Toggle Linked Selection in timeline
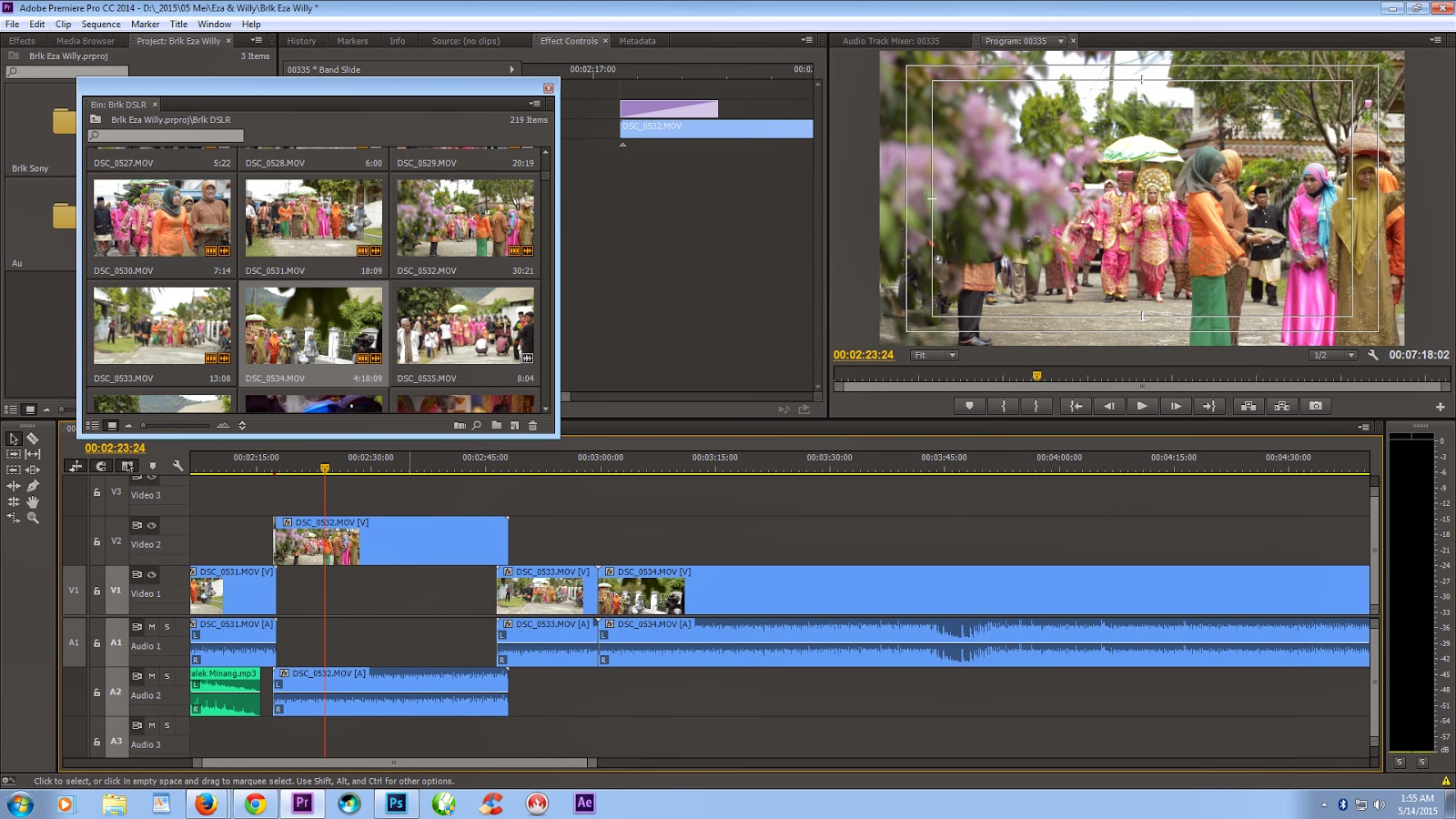1456x819 pixels. tap(127, 466)
